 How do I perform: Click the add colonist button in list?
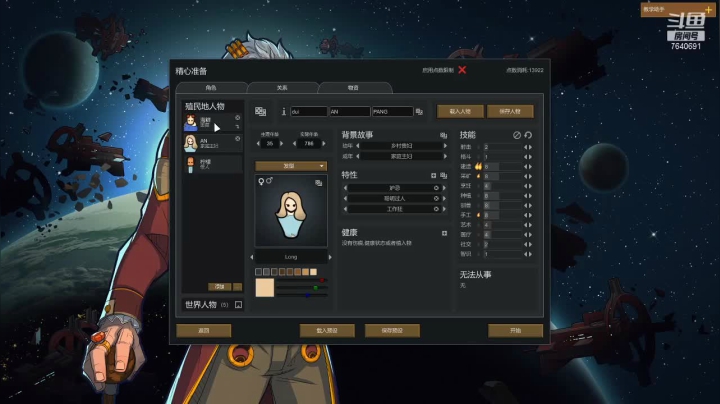tap(219, 287)
